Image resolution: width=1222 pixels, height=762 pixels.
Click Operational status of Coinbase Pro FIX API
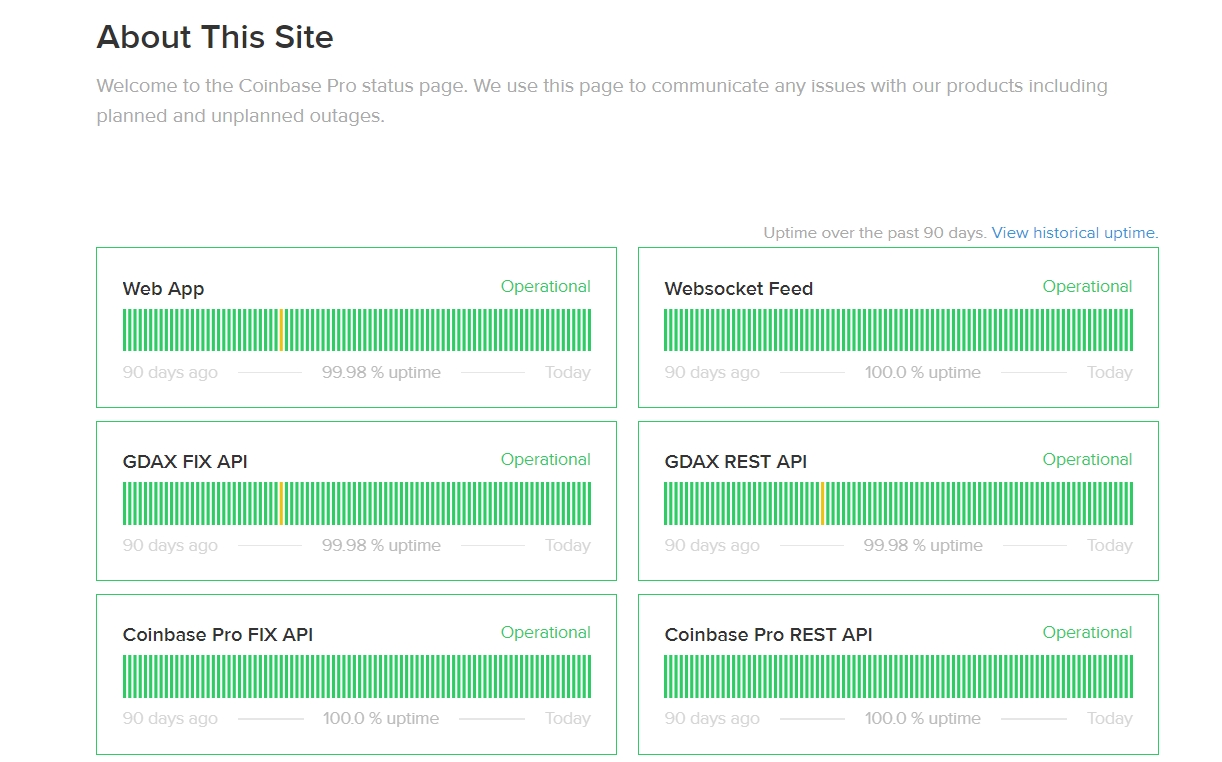[546, 632]
